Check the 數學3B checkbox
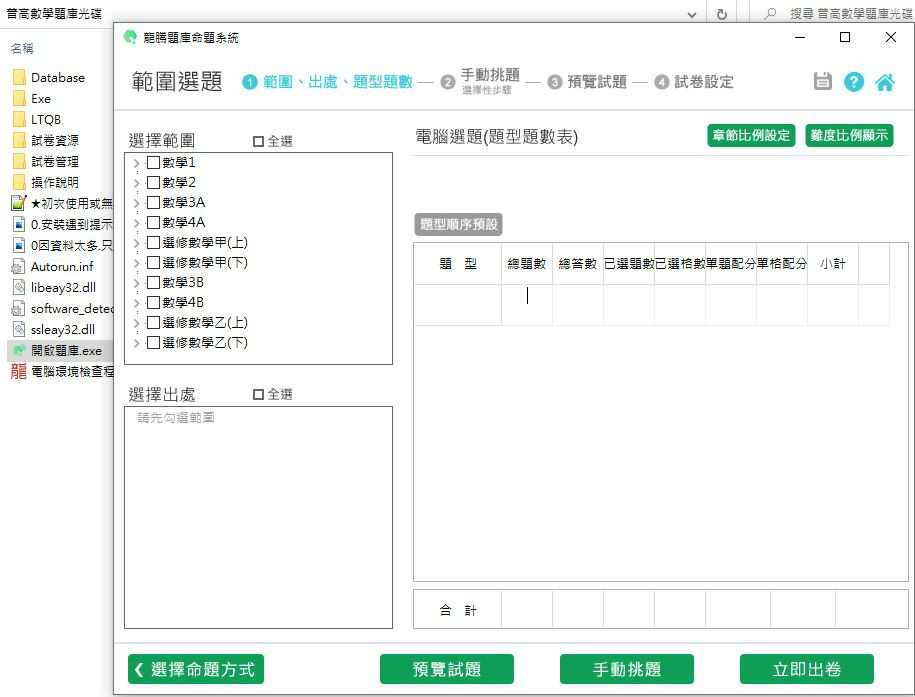Screen dimensions: 915x697 click(153, 283)
